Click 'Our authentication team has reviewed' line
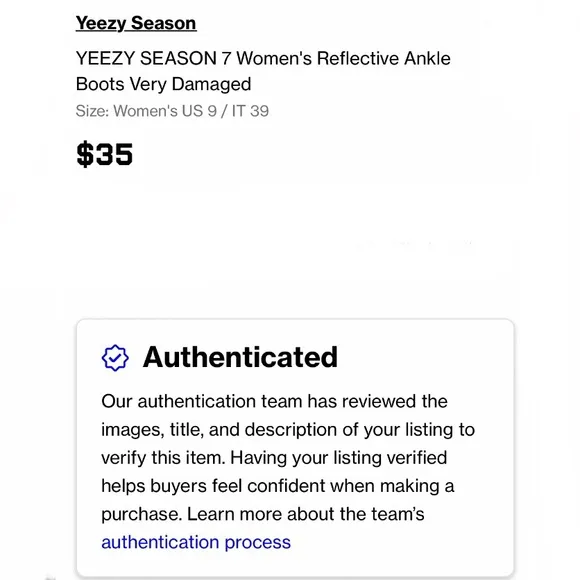Screen dimensions: 580x580 pyautogui.click(x=274, y=401)
